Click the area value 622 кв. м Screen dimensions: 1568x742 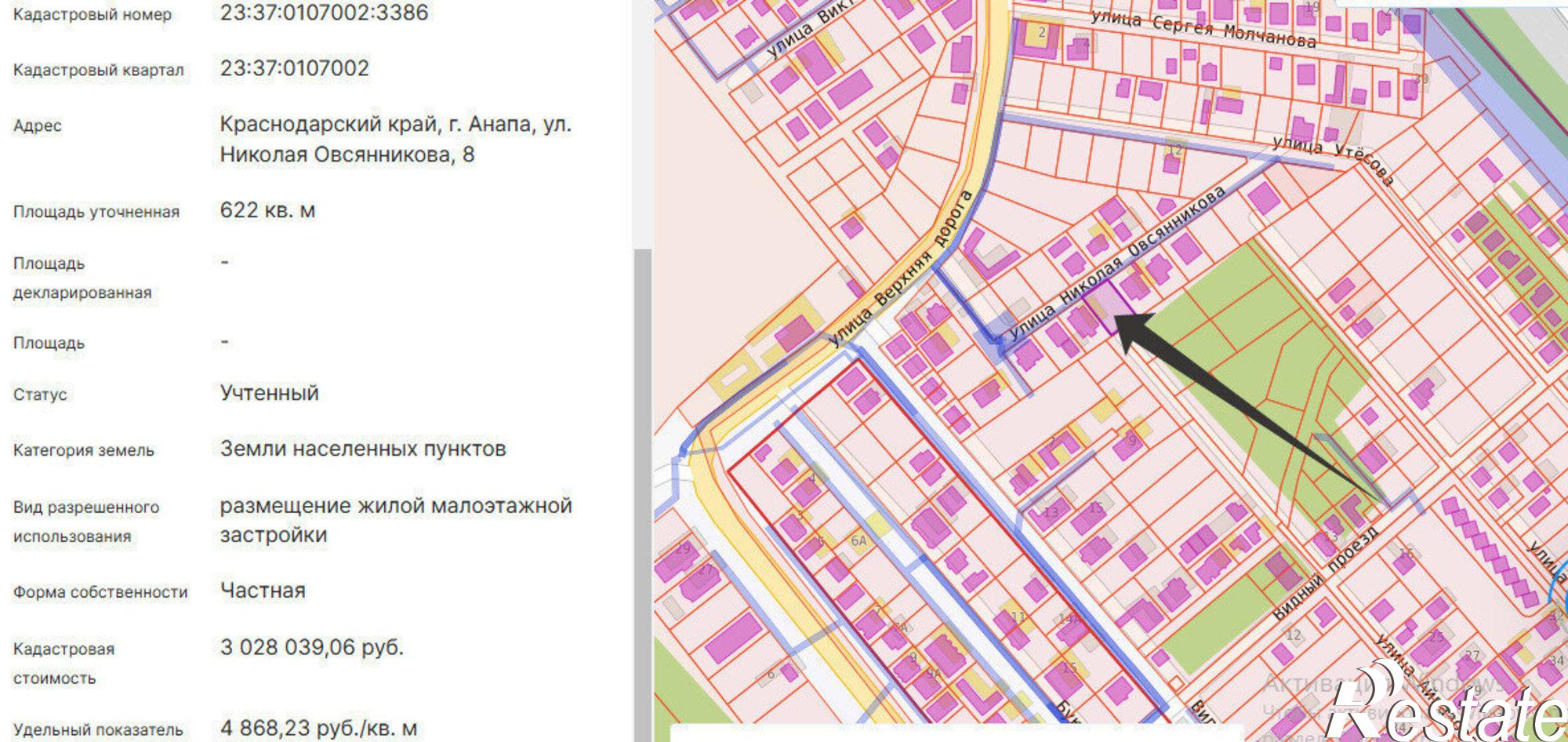coord(267,210)
